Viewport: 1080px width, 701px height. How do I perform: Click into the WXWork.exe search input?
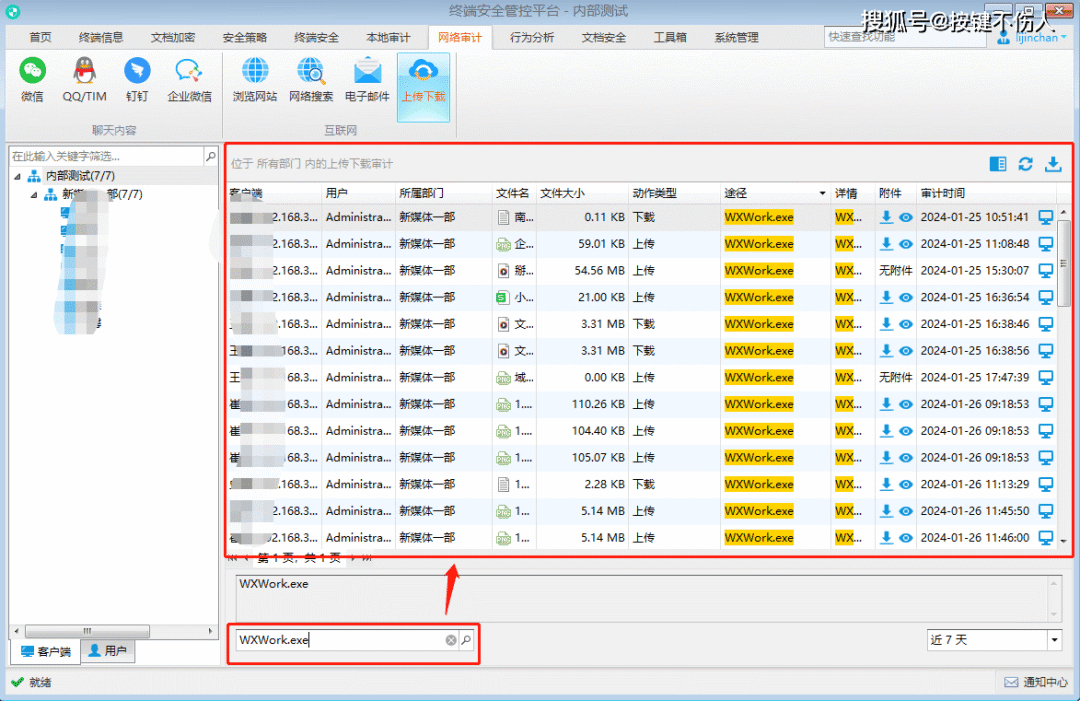coord(340,640)
